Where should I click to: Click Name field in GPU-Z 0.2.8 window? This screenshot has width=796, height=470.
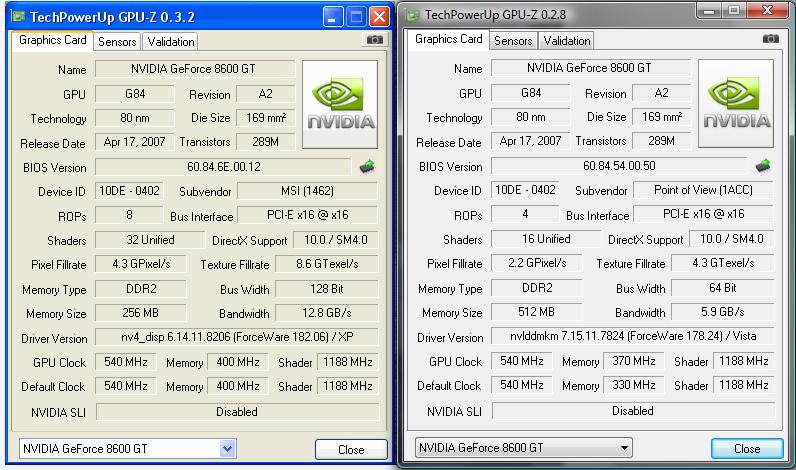click(x=590, y=68)
